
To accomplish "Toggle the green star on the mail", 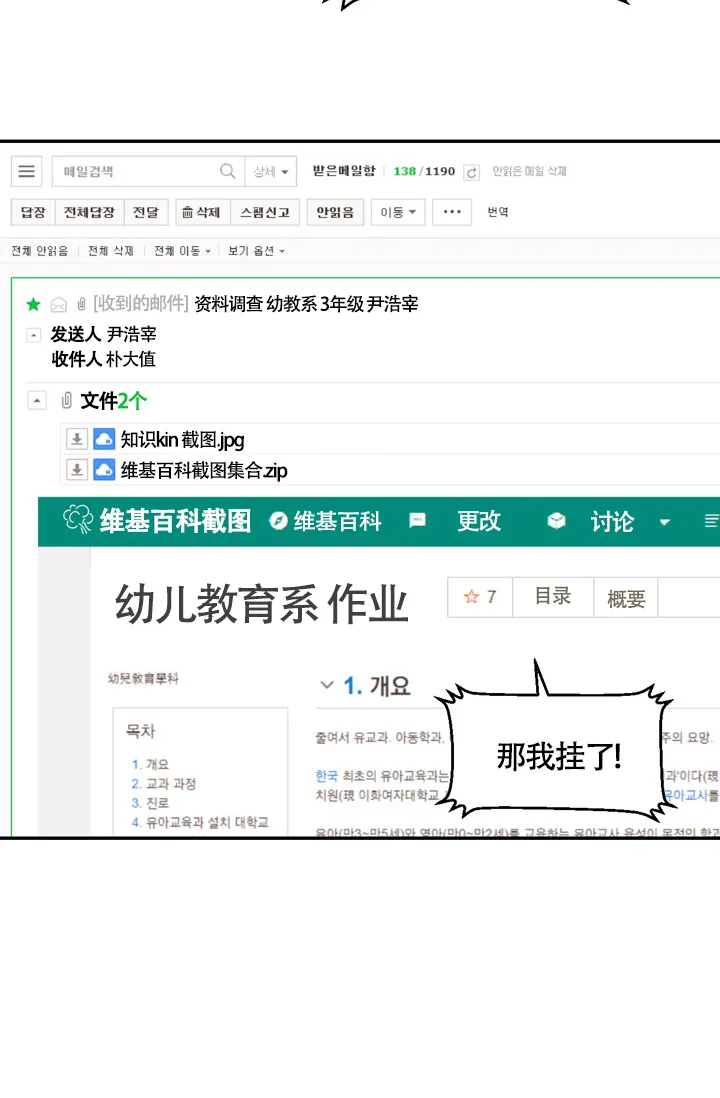I will pyautogui.click(x=33, y=305).
